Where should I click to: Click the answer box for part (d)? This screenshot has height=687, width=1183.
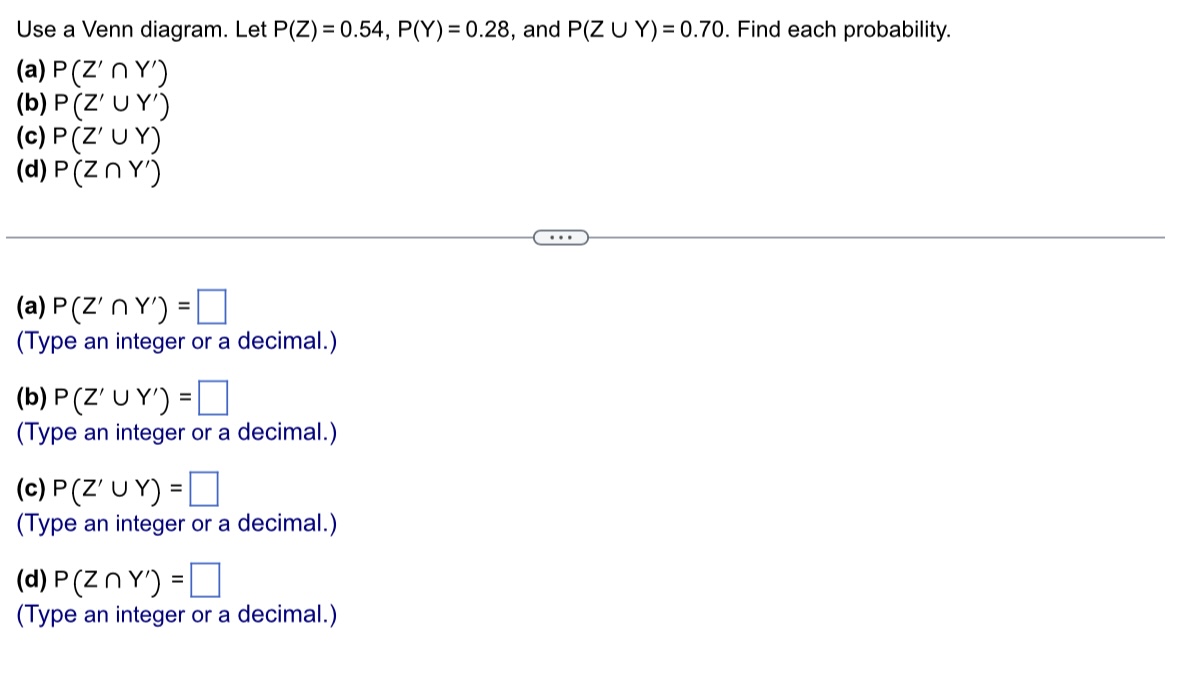point(207,578)
